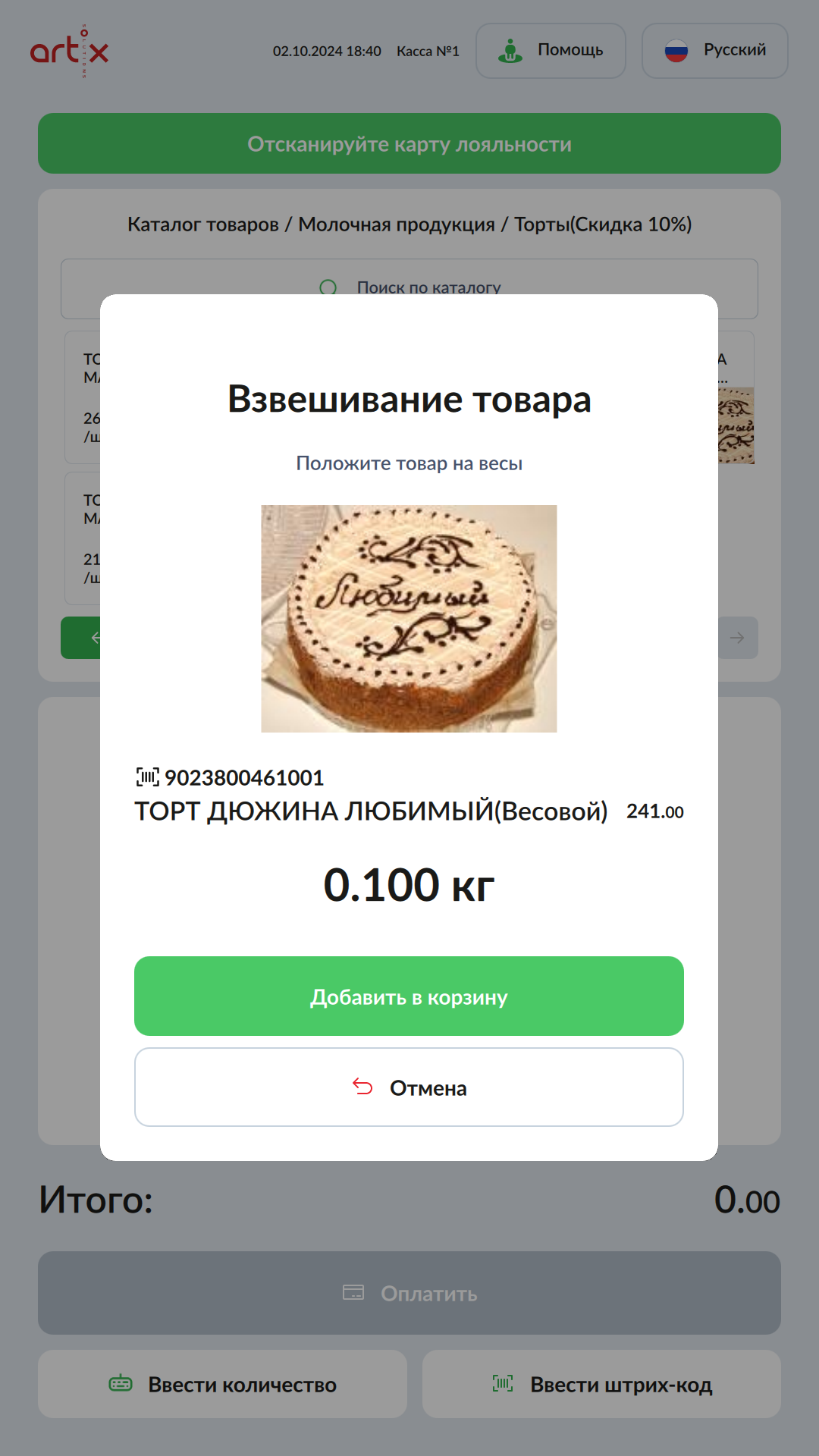Tap the cake product photo
The width and height of the screenshot is (819, 1456).
pyautogui.click(x=409, y=619)
